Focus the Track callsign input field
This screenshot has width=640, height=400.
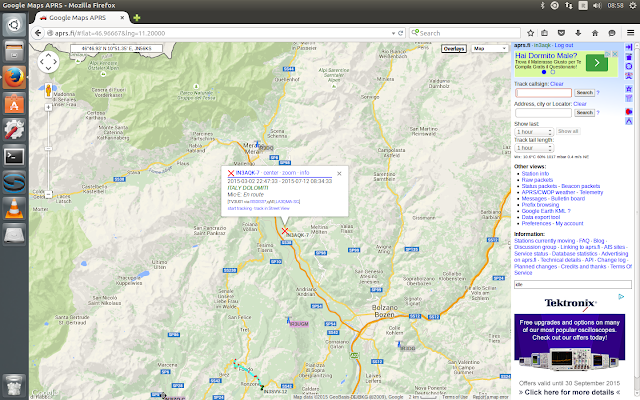543,93
